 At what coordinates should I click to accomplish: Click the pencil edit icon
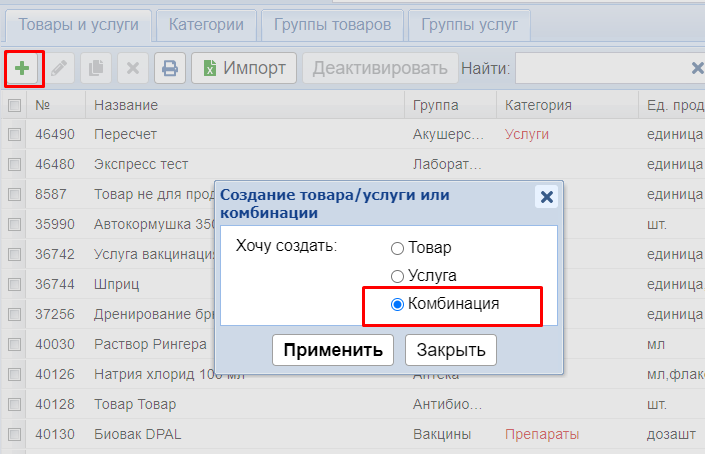click(61, 68)
